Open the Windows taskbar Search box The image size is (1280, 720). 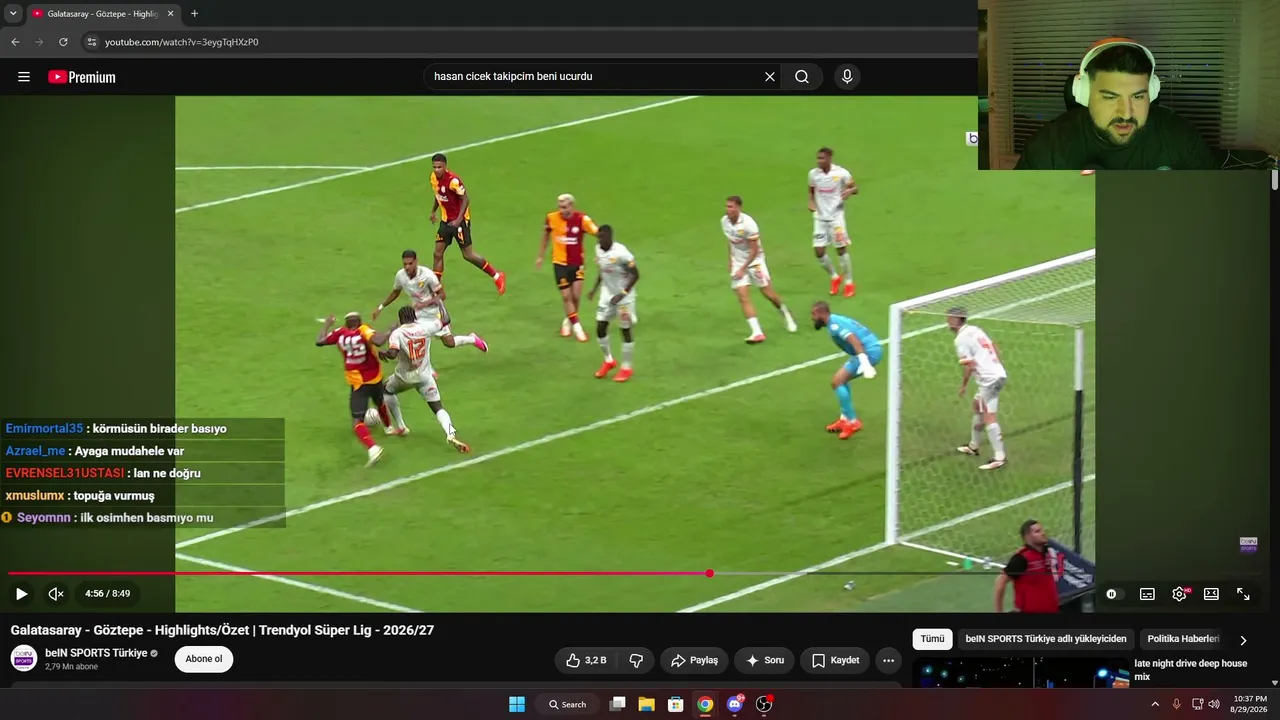coord(567,704)
